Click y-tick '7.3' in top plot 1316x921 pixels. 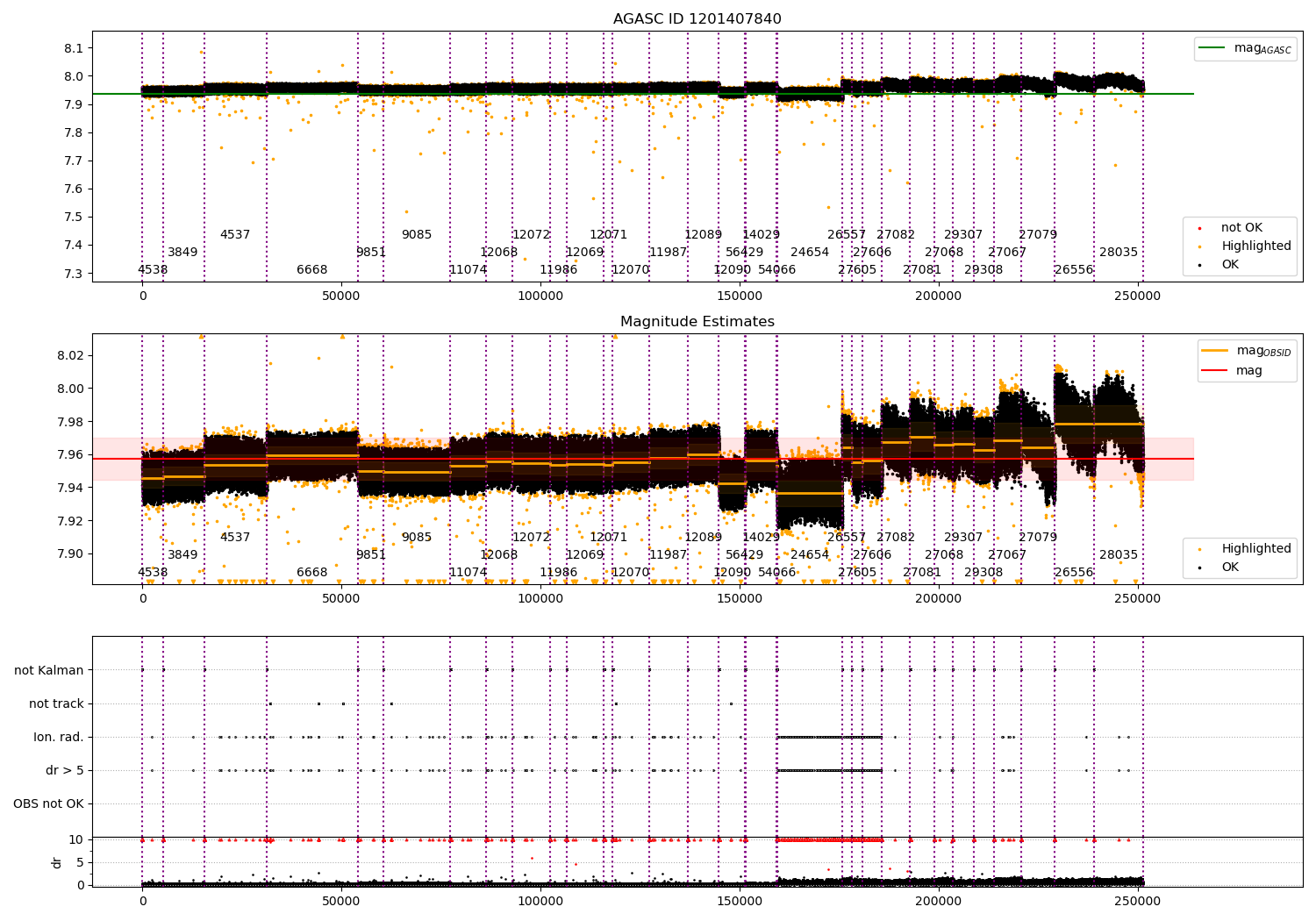[75, 274]
